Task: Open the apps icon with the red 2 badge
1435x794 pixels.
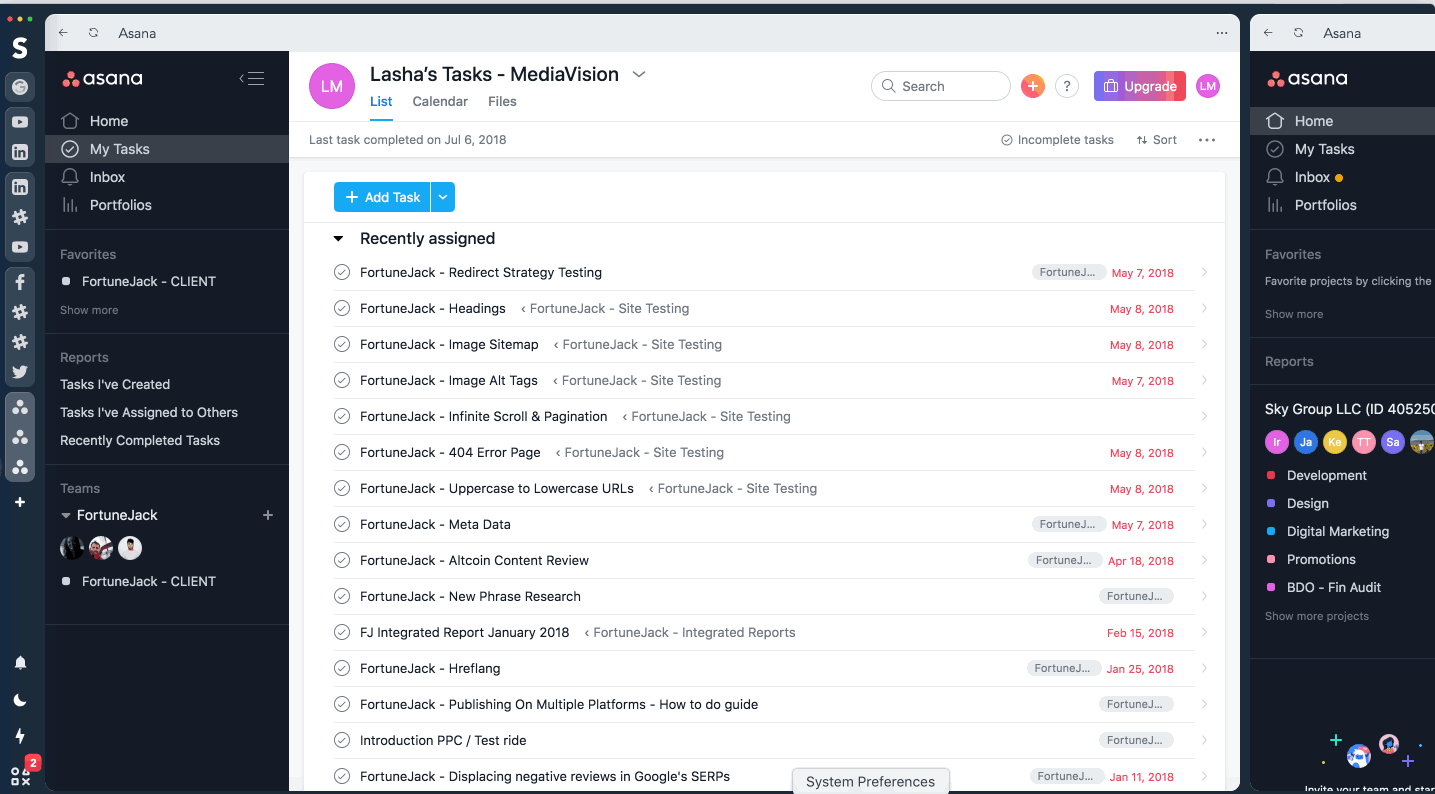Action: click(21, 774)
